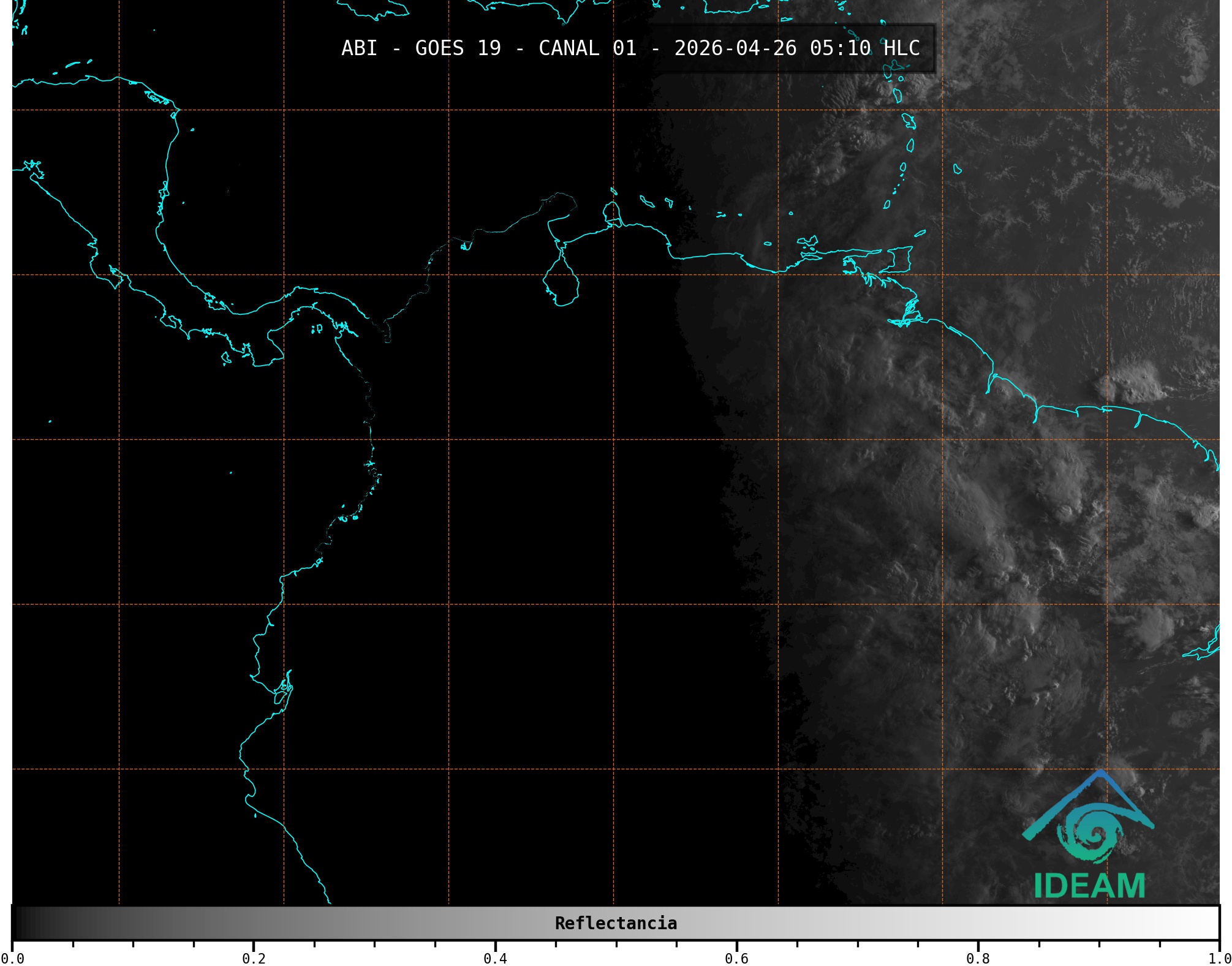Click the date 2026-04-26 in the title
The image size is (1232, 966).
[x=735, y=48]
